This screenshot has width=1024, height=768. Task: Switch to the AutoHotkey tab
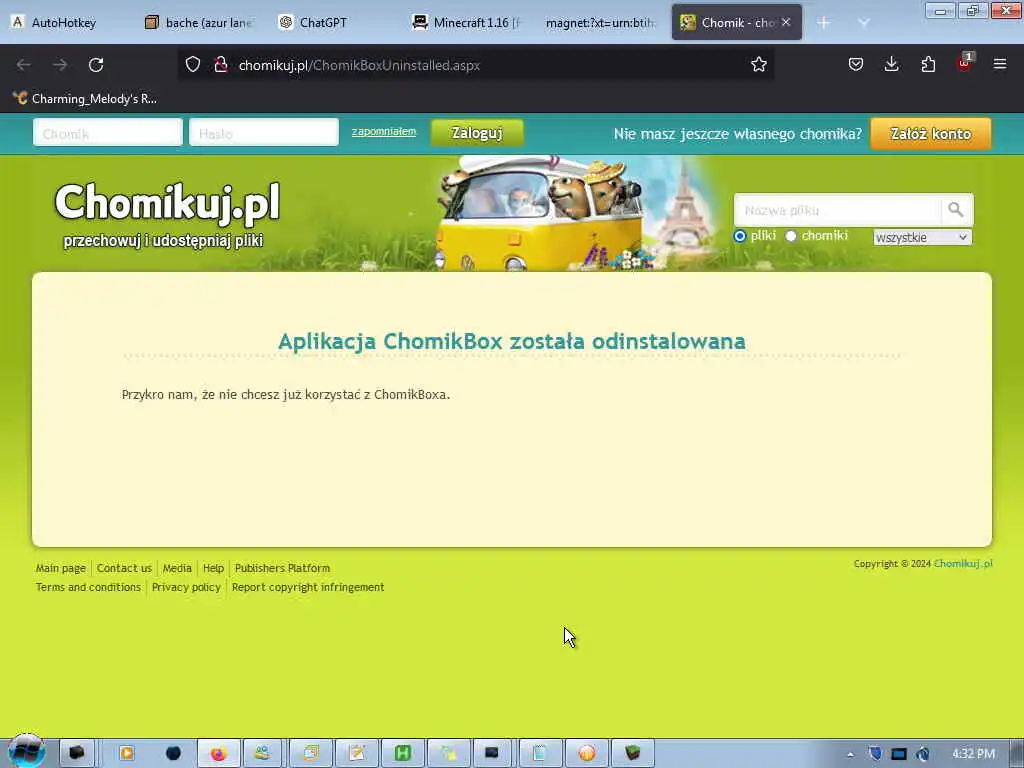click(64, 23)
